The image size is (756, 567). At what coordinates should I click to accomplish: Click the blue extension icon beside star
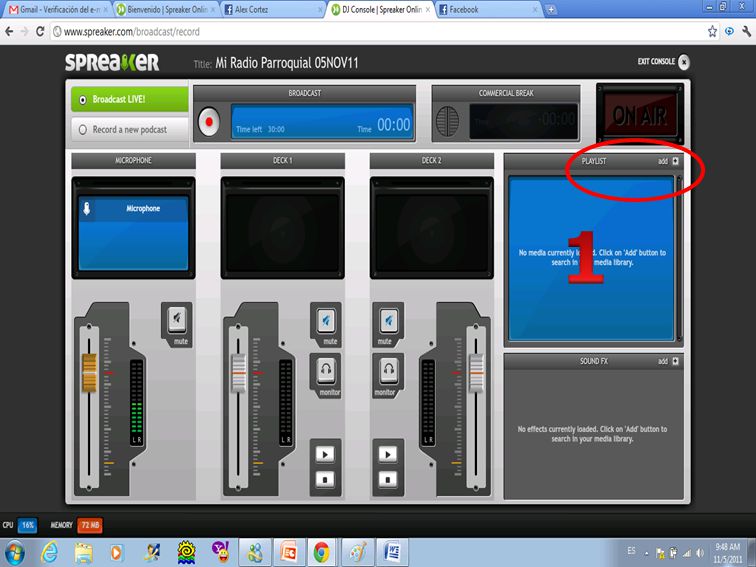click(x=729, y=31)
